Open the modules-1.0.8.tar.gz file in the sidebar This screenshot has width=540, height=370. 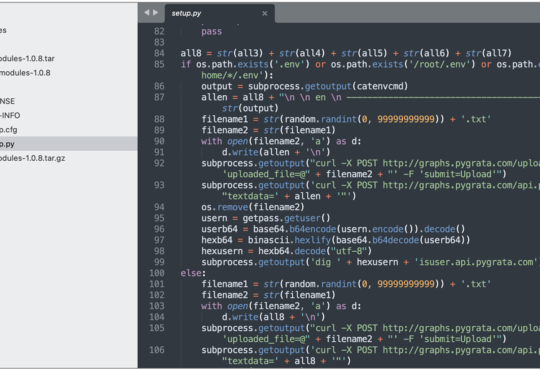[x=32, y=158]
